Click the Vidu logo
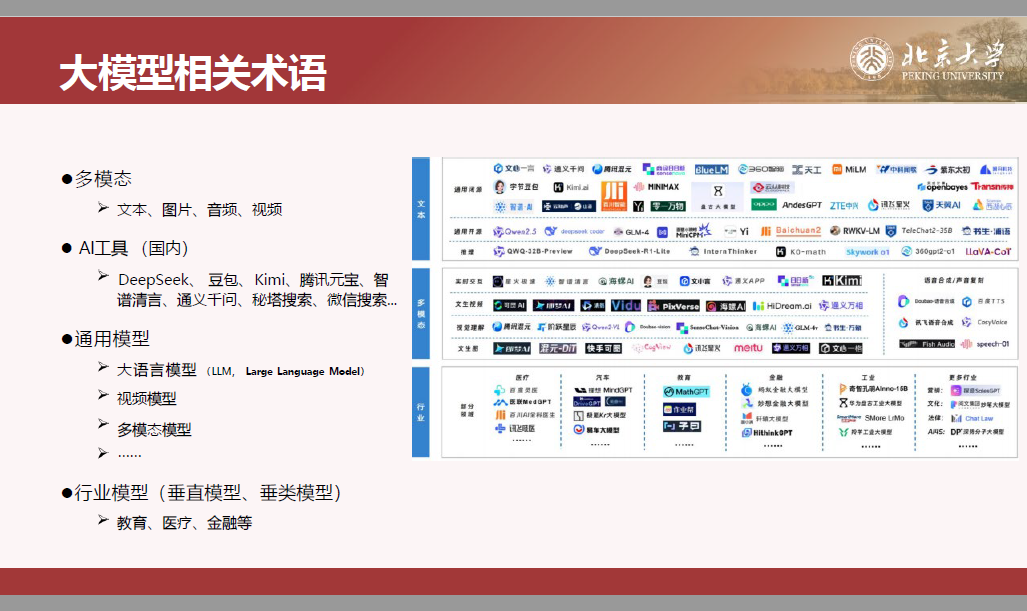The image size is (1027, 611). [x=626, y=306]
